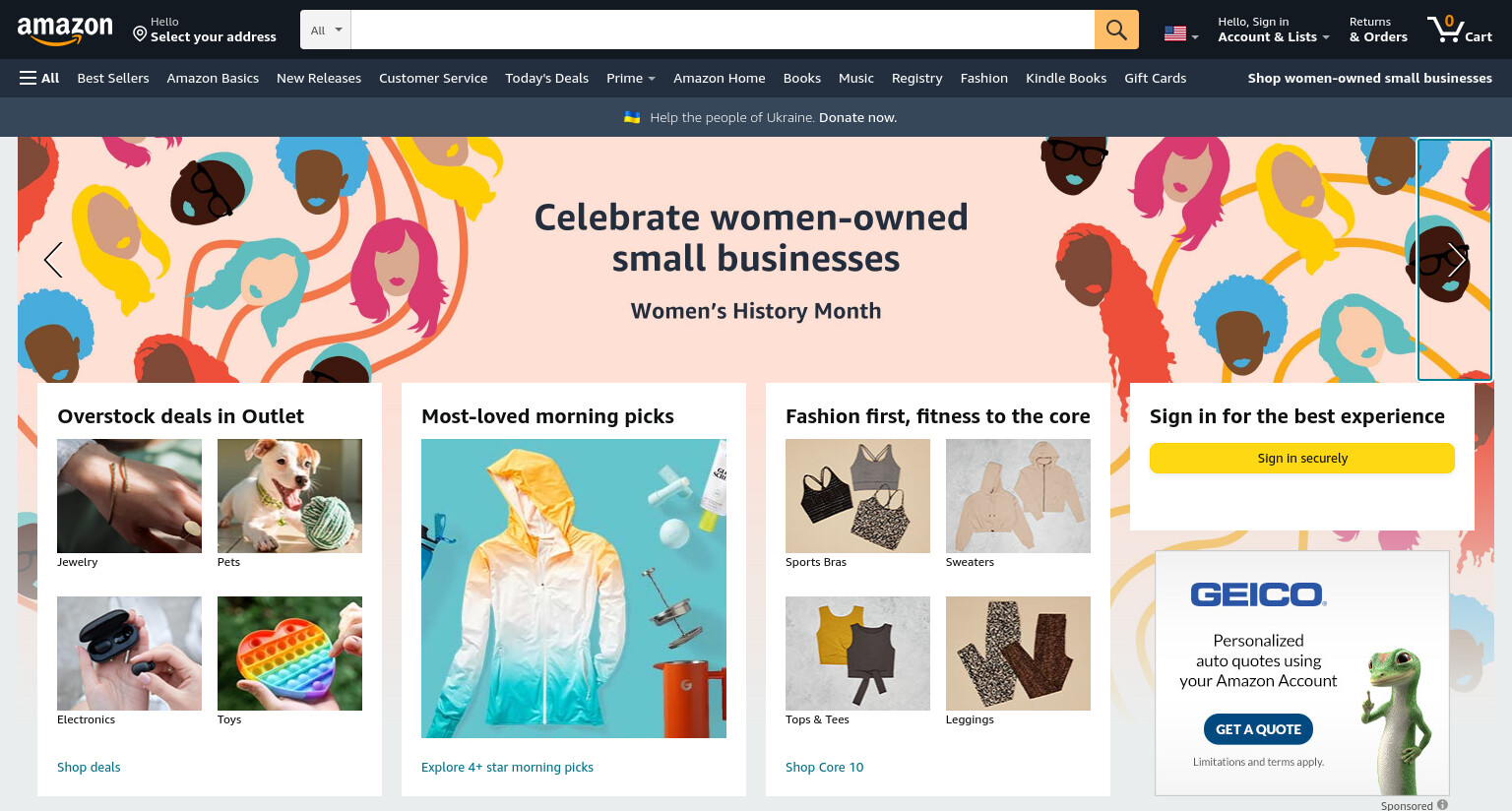
Task: Expand Account & Lists menu
Action: [x=1273, y=30]
